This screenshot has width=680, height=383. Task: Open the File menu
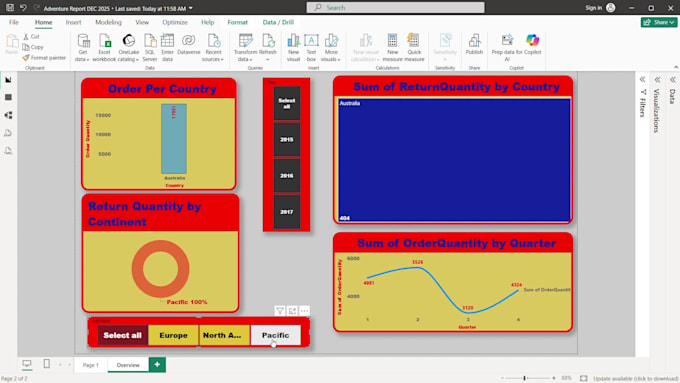click(x=14, y=22)
